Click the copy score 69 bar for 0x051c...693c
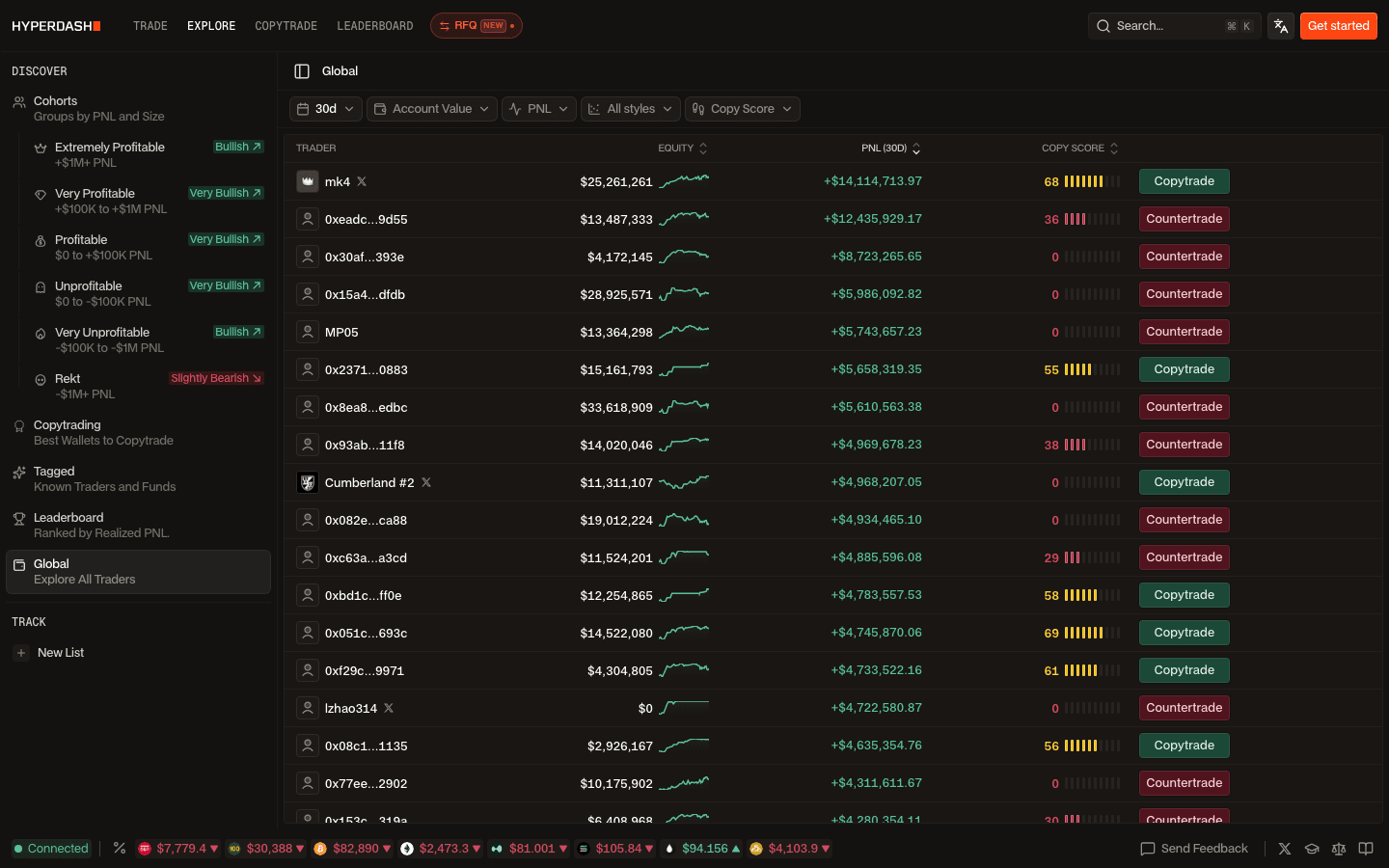This screenshot has height=868, width=1389. pyautogui.click(x=1092, y=633)
